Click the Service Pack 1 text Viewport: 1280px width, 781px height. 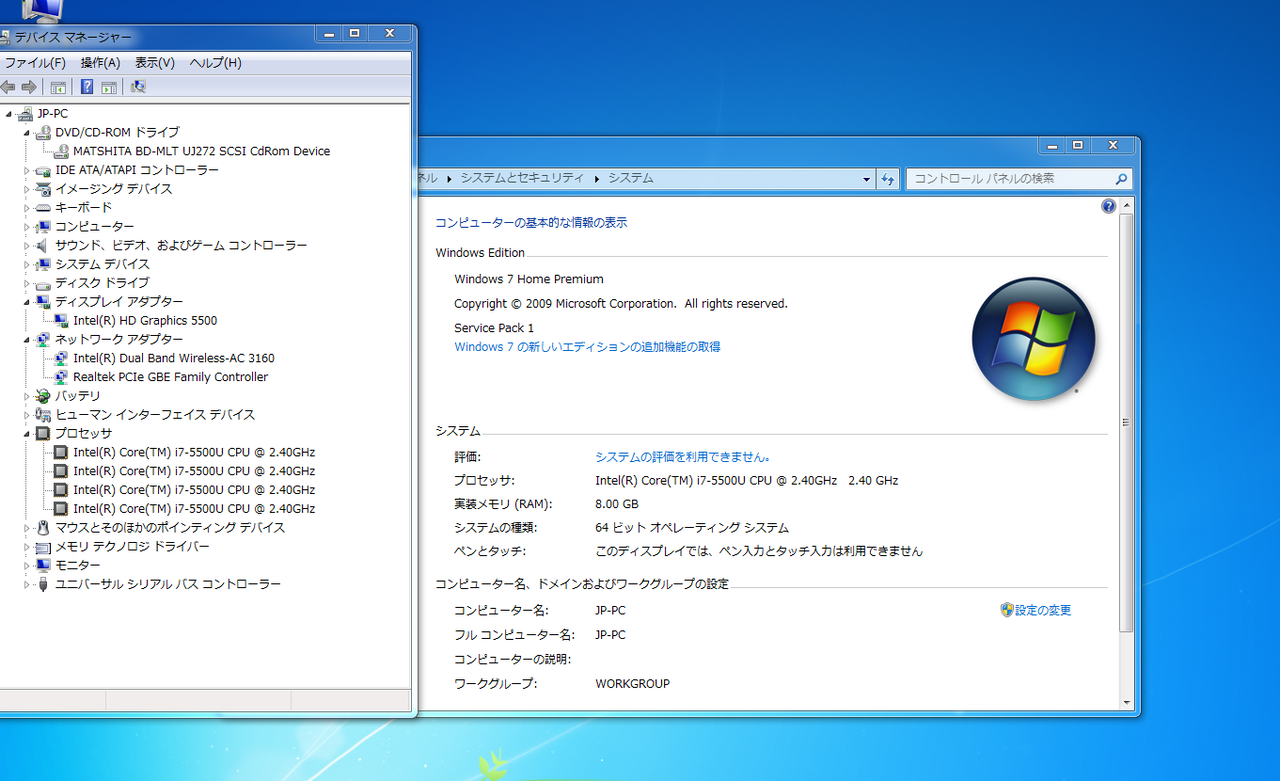coord(494,328)
